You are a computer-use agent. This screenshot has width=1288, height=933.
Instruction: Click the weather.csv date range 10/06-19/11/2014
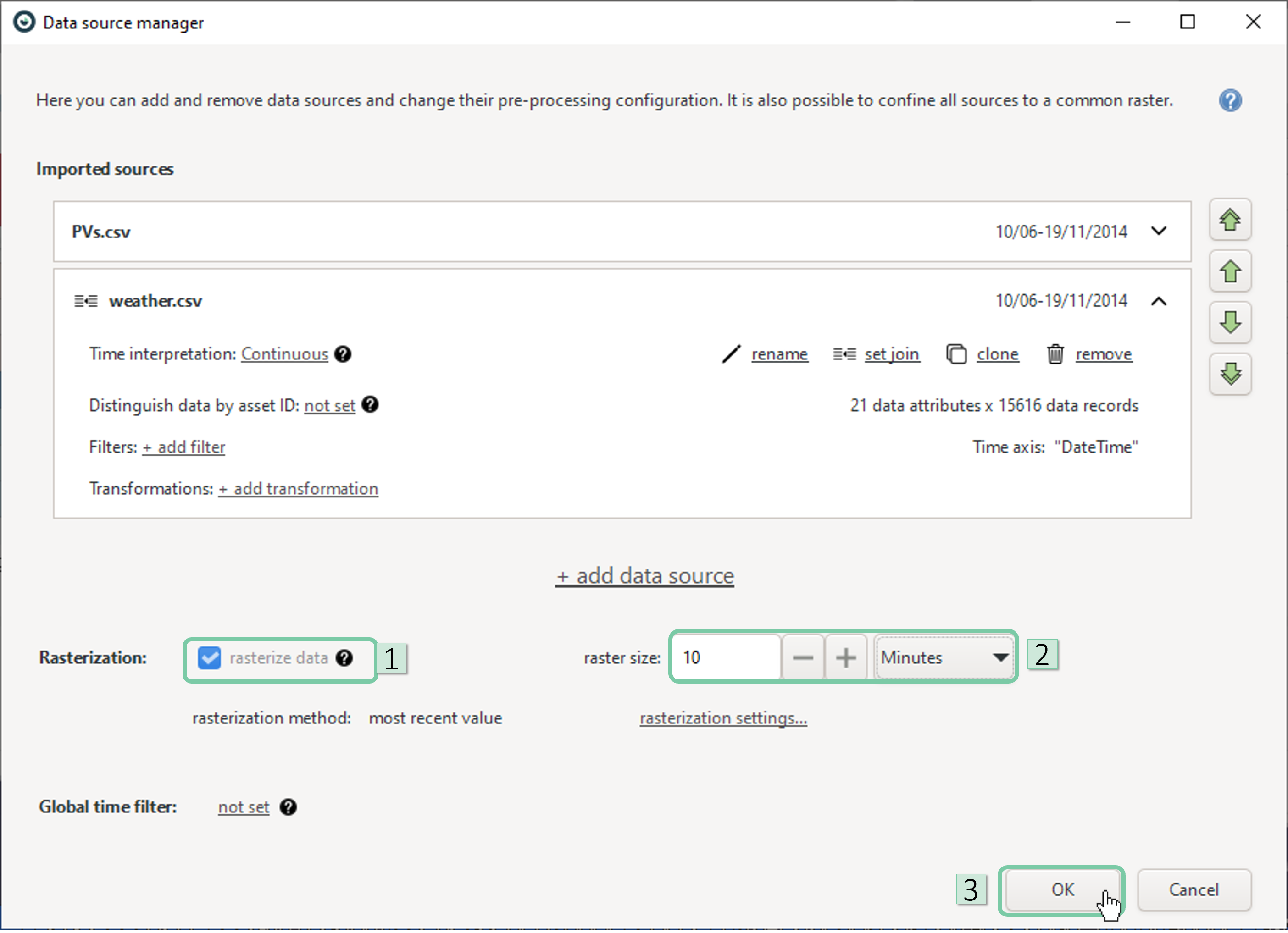point(1061,301)
